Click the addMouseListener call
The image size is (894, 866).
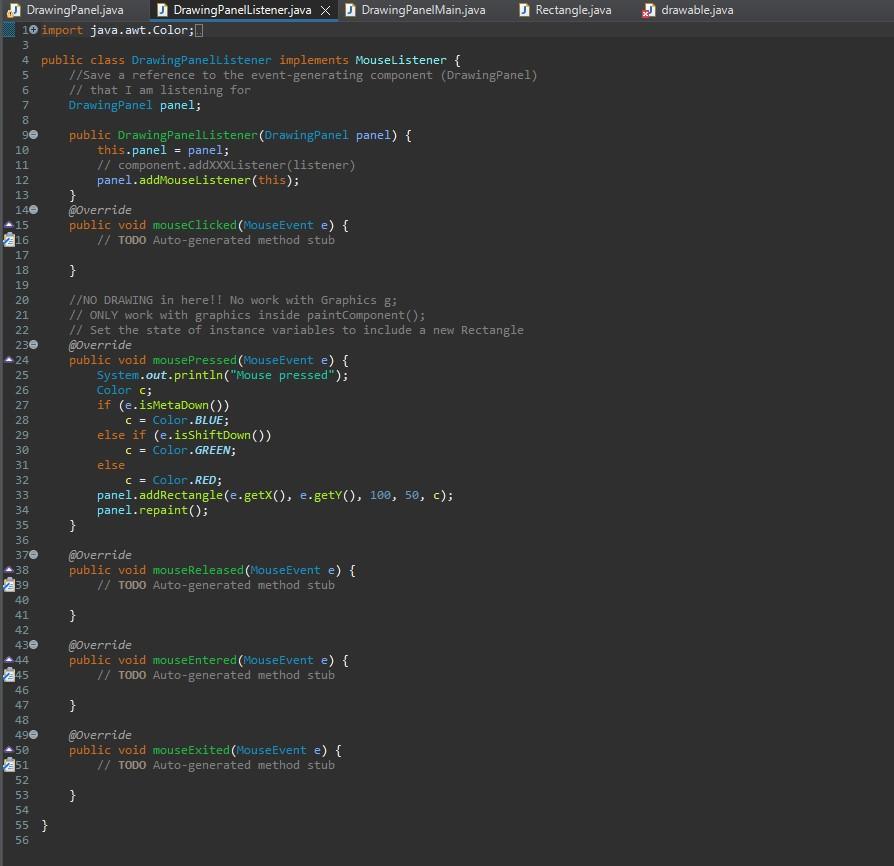pos(194,180)
